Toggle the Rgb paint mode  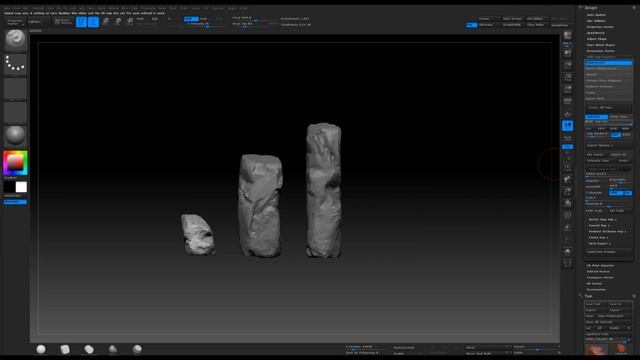coord(155,19)
